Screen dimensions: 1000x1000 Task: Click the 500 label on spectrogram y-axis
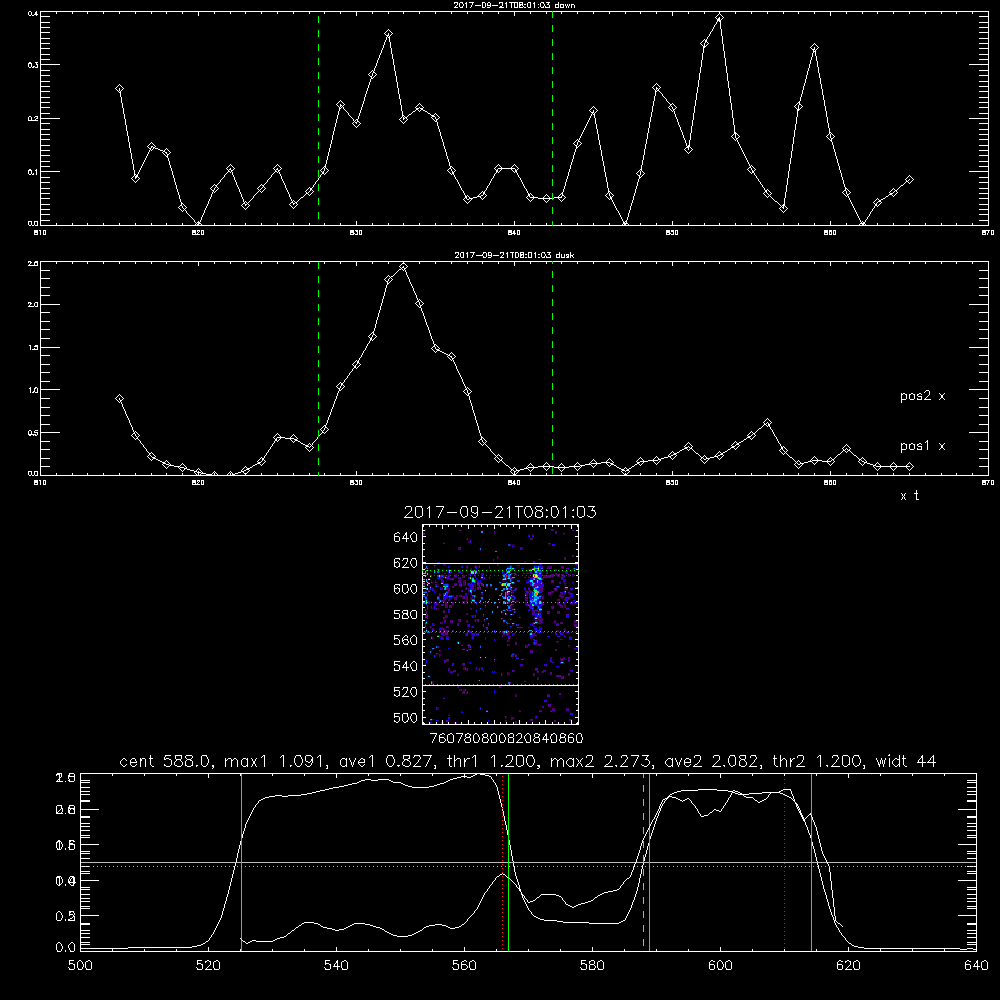point(405,717)
